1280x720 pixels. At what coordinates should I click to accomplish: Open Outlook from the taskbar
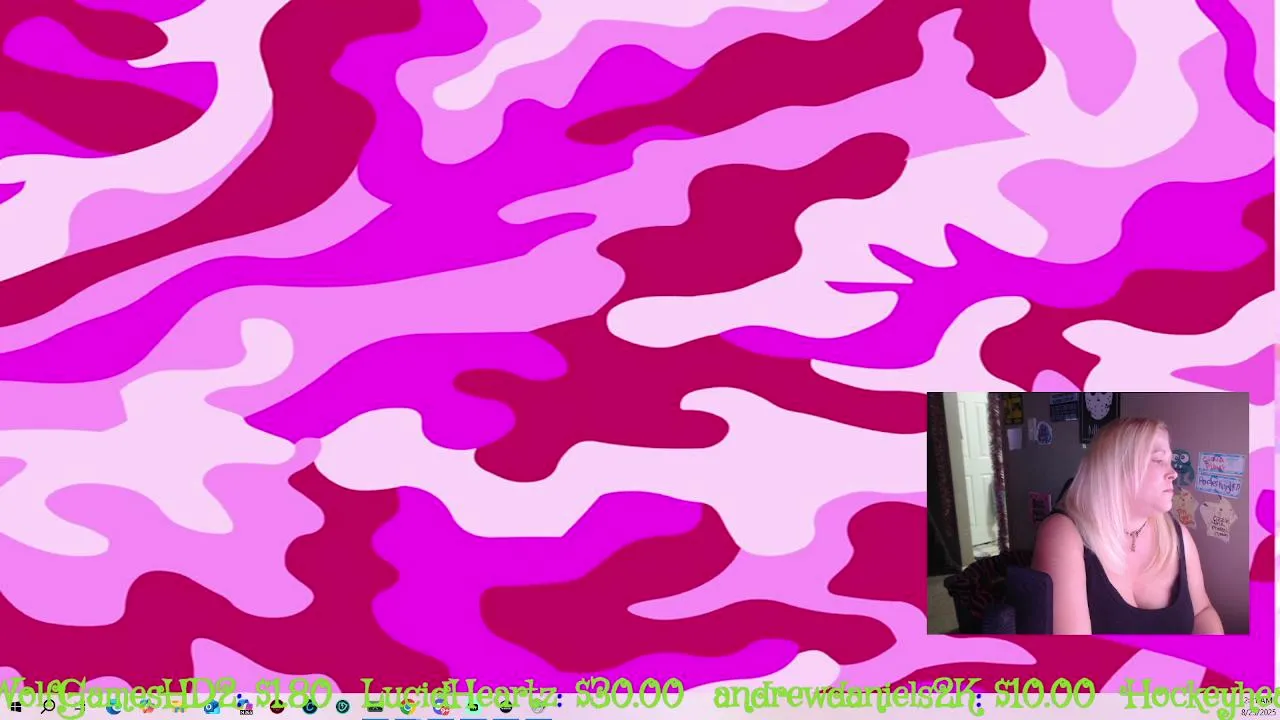[212, 707]
